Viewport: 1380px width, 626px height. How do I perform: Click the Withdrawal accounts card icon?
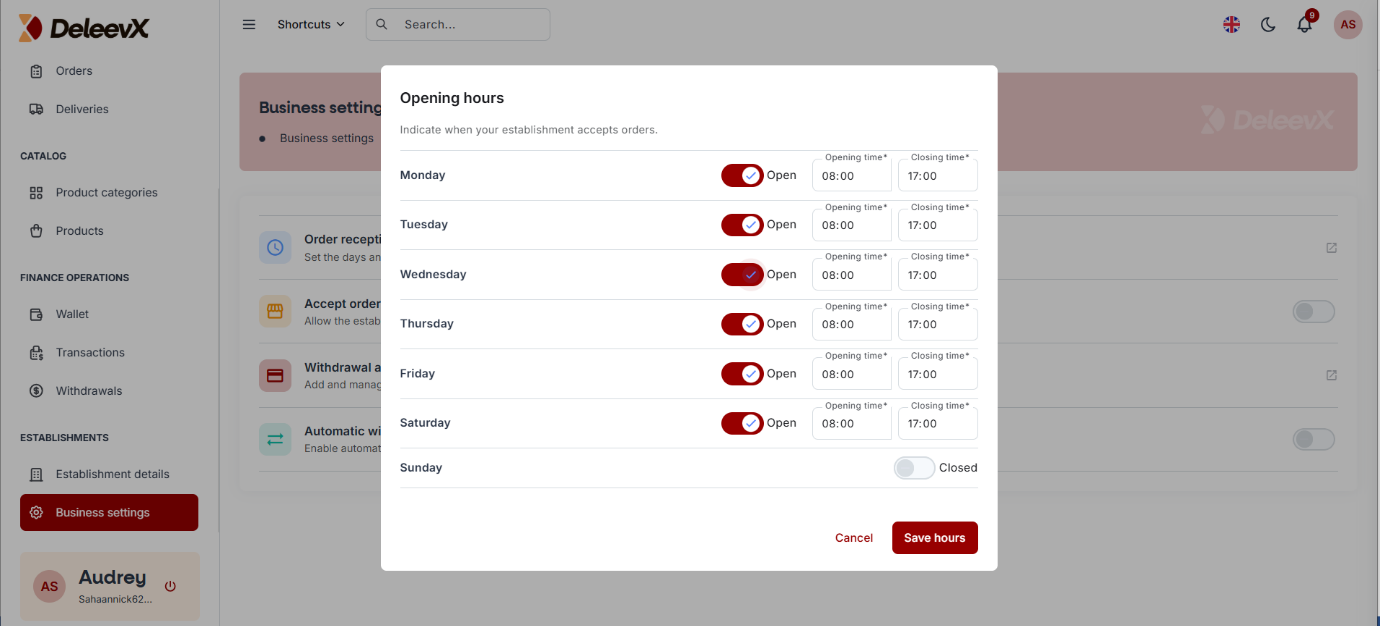(x=275, y=376)
